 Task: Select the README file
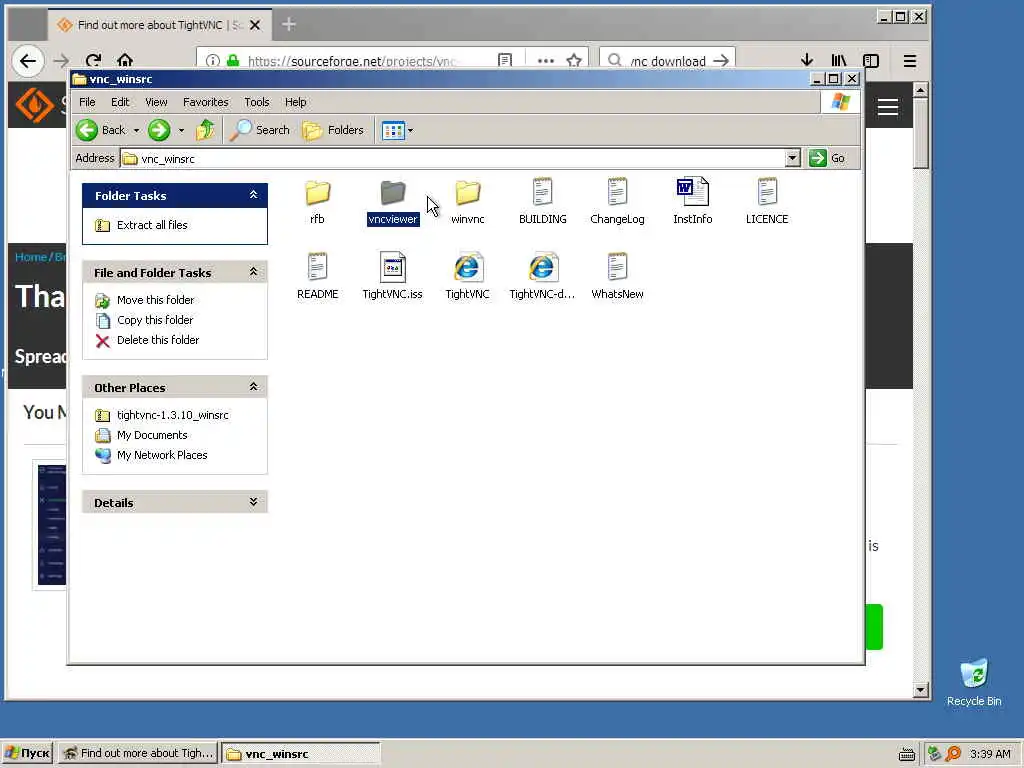317,276
